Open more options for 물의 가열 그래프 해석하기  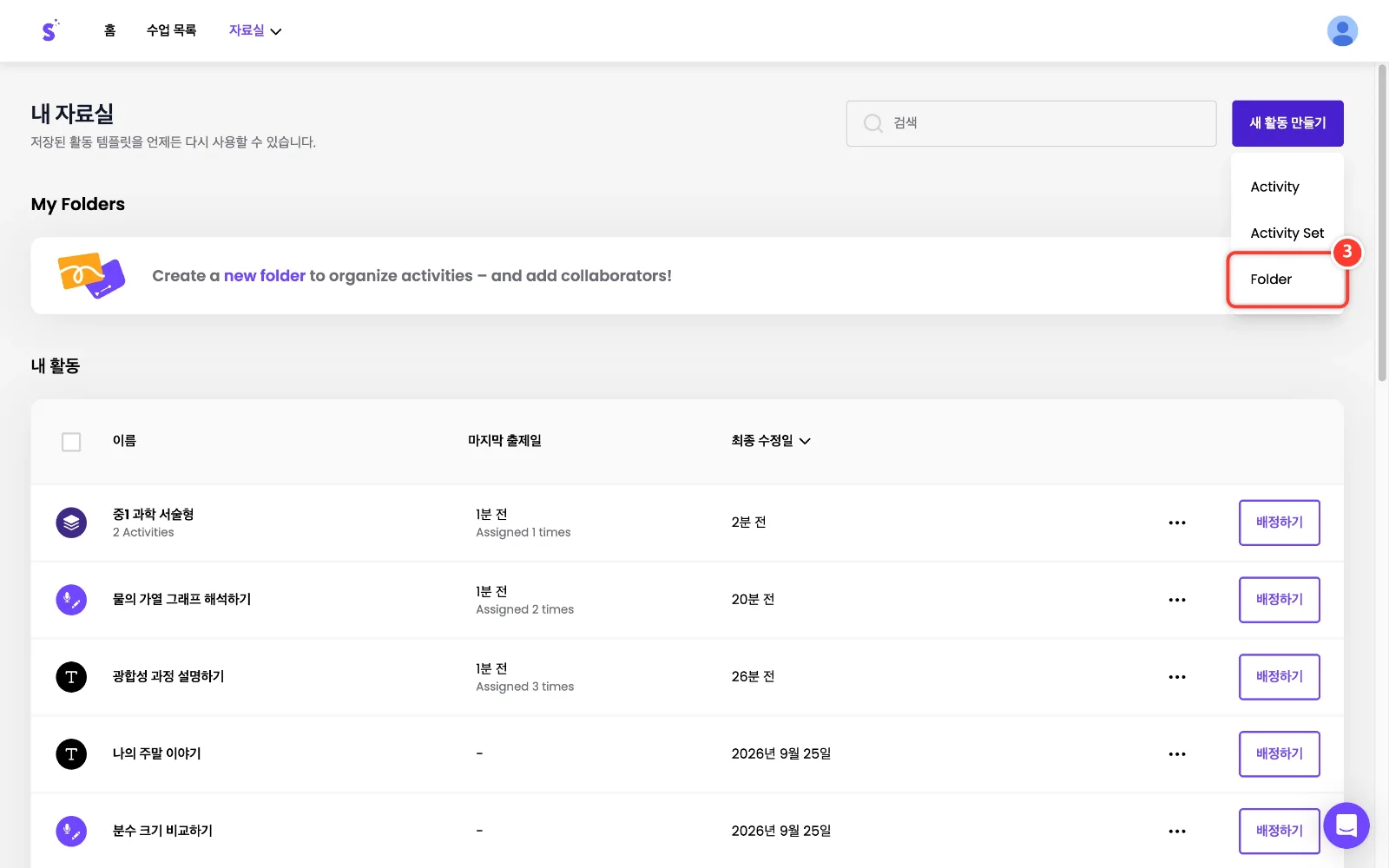(1177, 600)
